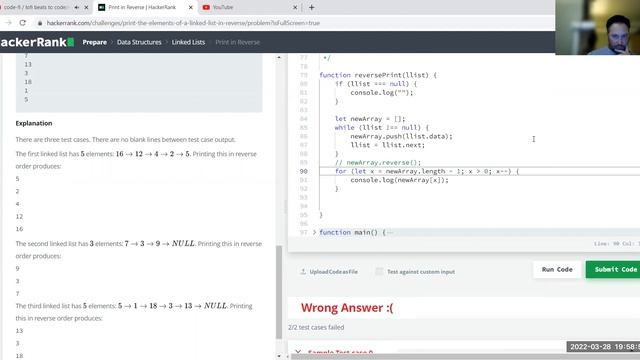
Task: Click the 'while (llist !== null)' code line
Action: tap(382, 127)
